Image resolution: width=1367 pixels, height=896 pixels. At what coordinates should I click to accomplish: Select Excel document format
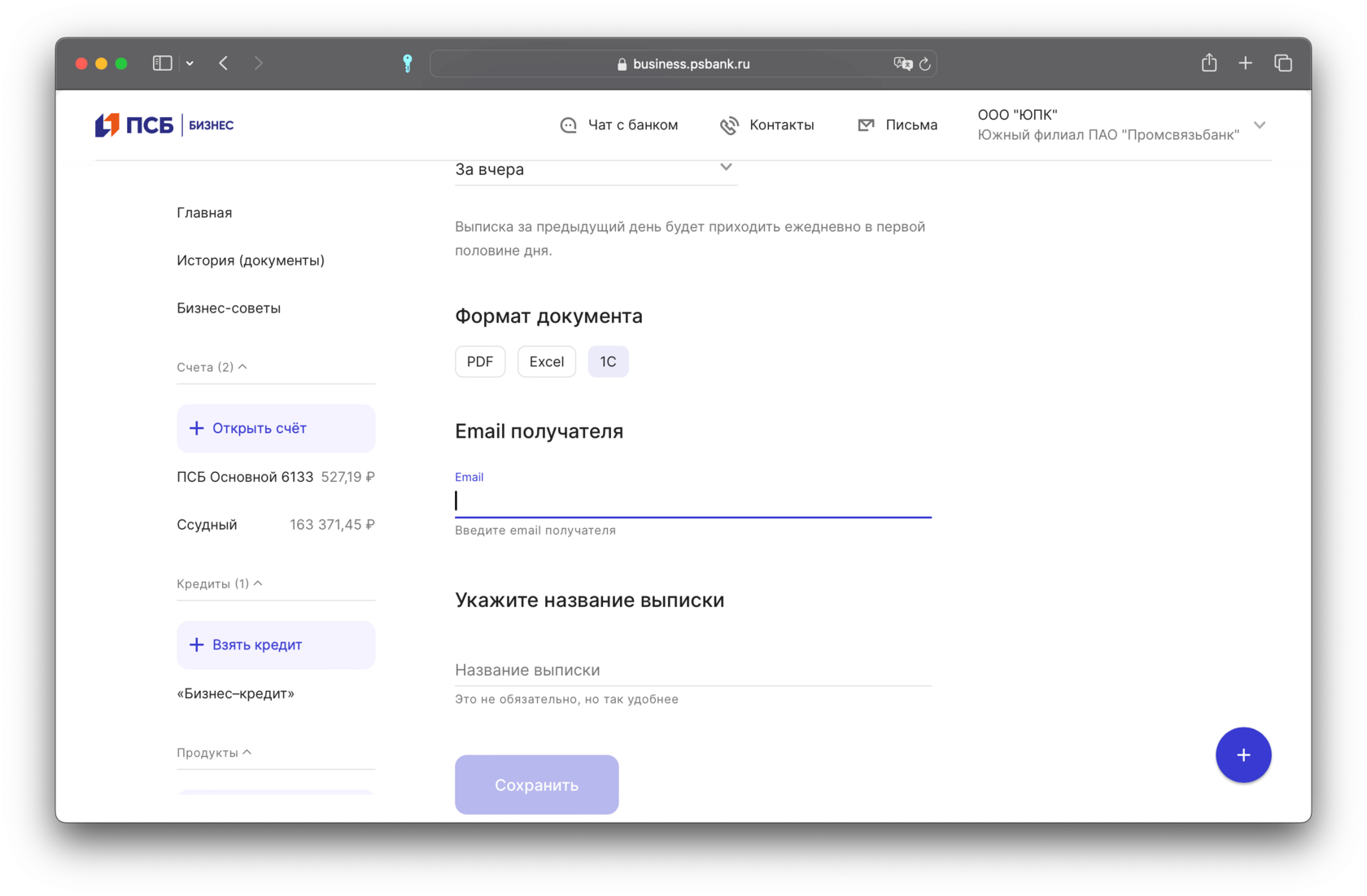(547, 361)
